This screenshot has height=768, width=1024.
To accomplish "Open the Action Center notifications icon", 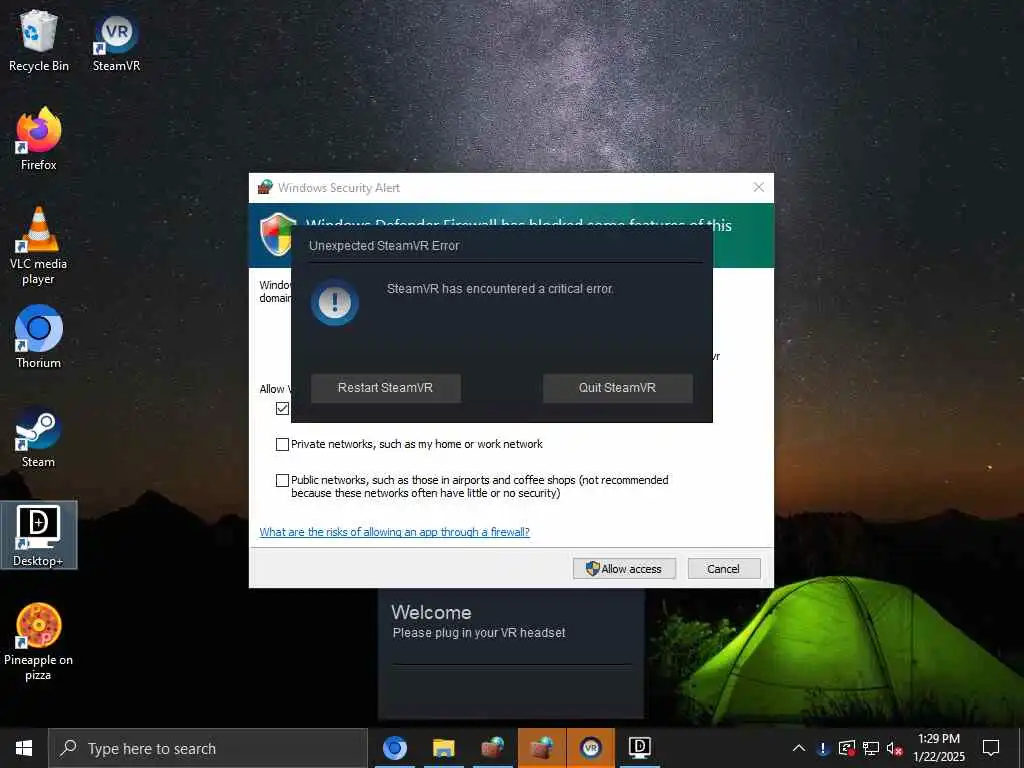I will pos(991,748).
